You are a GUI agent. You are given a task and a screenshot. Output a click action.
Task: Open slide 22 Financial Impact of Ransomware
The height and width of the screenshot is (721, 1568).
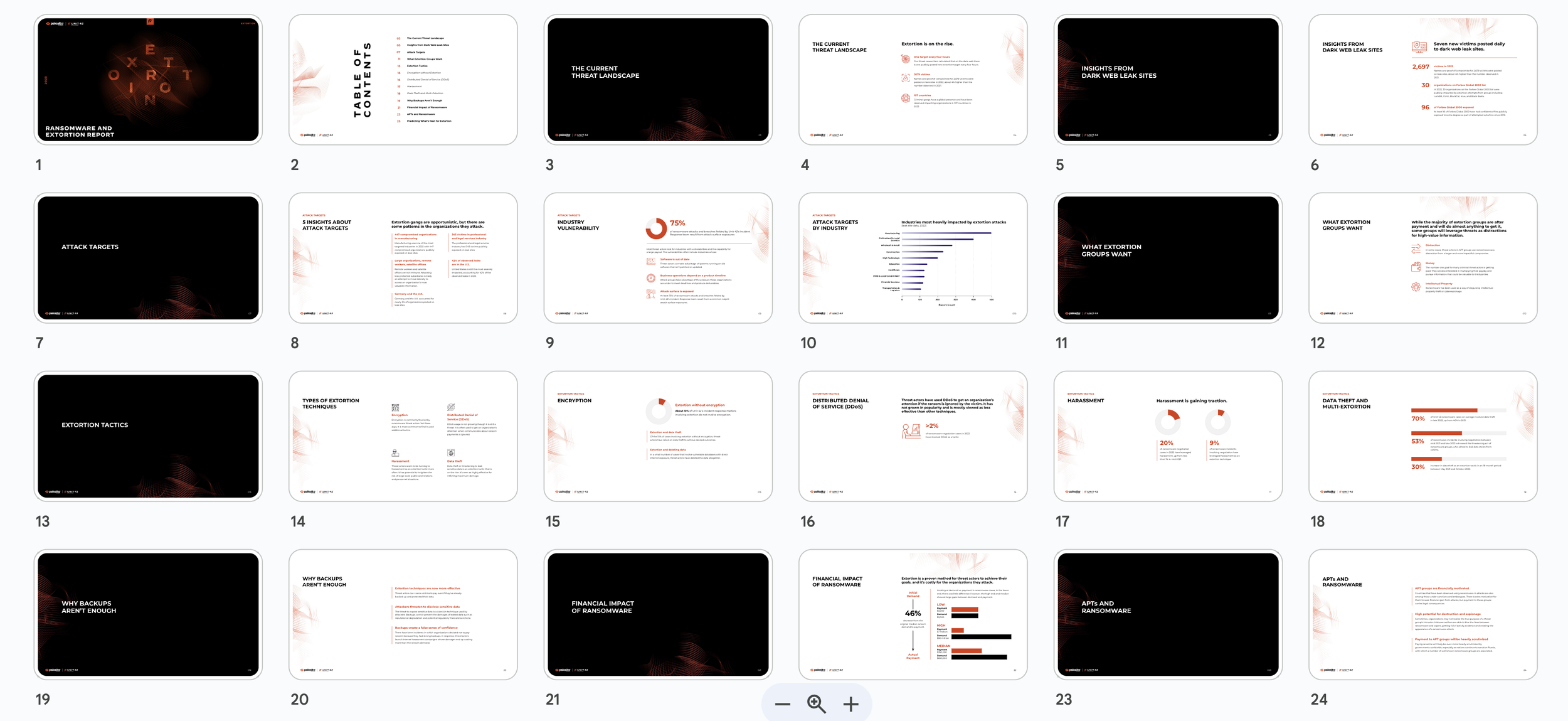point(913,614)
